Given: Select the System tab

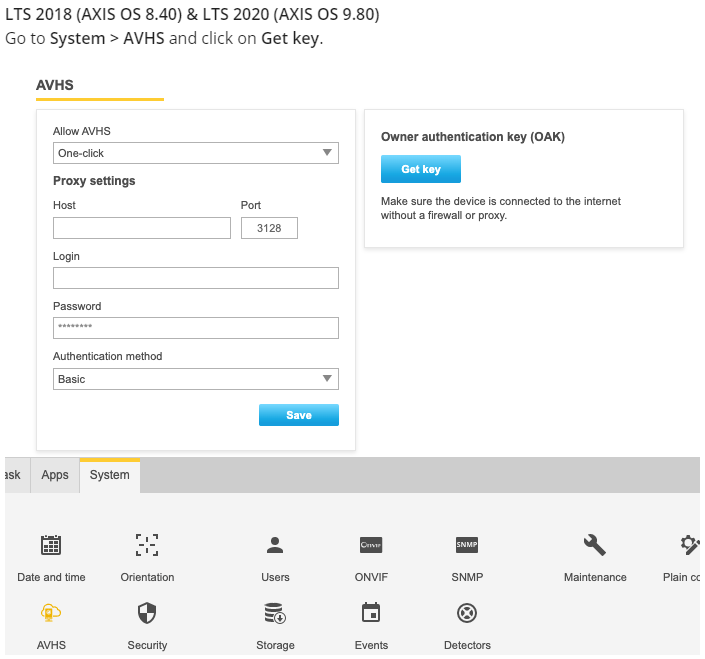Looking at the screenshot, I should (x=110, y=475).
